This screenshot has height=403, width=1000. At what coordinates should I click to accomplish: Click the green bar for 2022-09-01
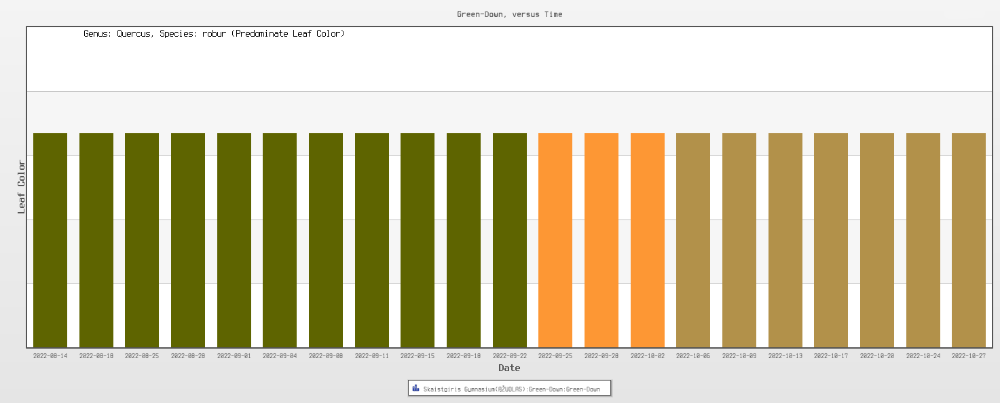click(x=234, y=240)
